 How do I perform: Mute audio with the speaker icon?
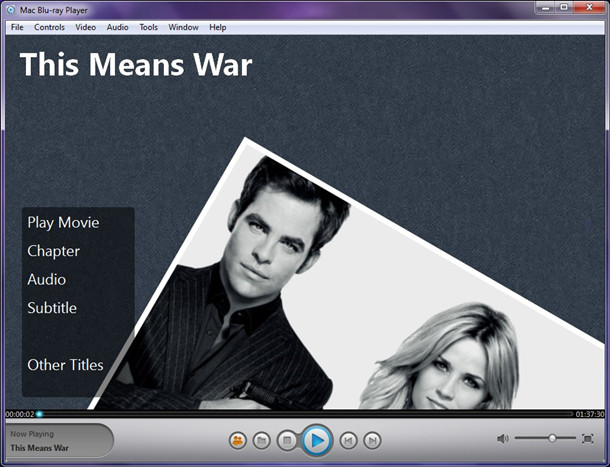point(503,439)
